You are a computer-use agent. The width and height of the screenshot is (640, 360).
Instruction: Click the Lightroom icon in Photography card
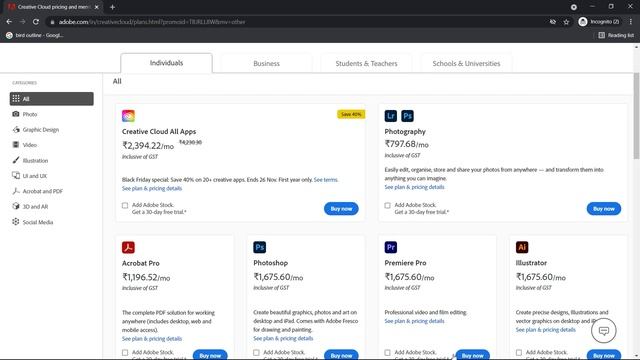pyautogui.click(x=391, y=116)
